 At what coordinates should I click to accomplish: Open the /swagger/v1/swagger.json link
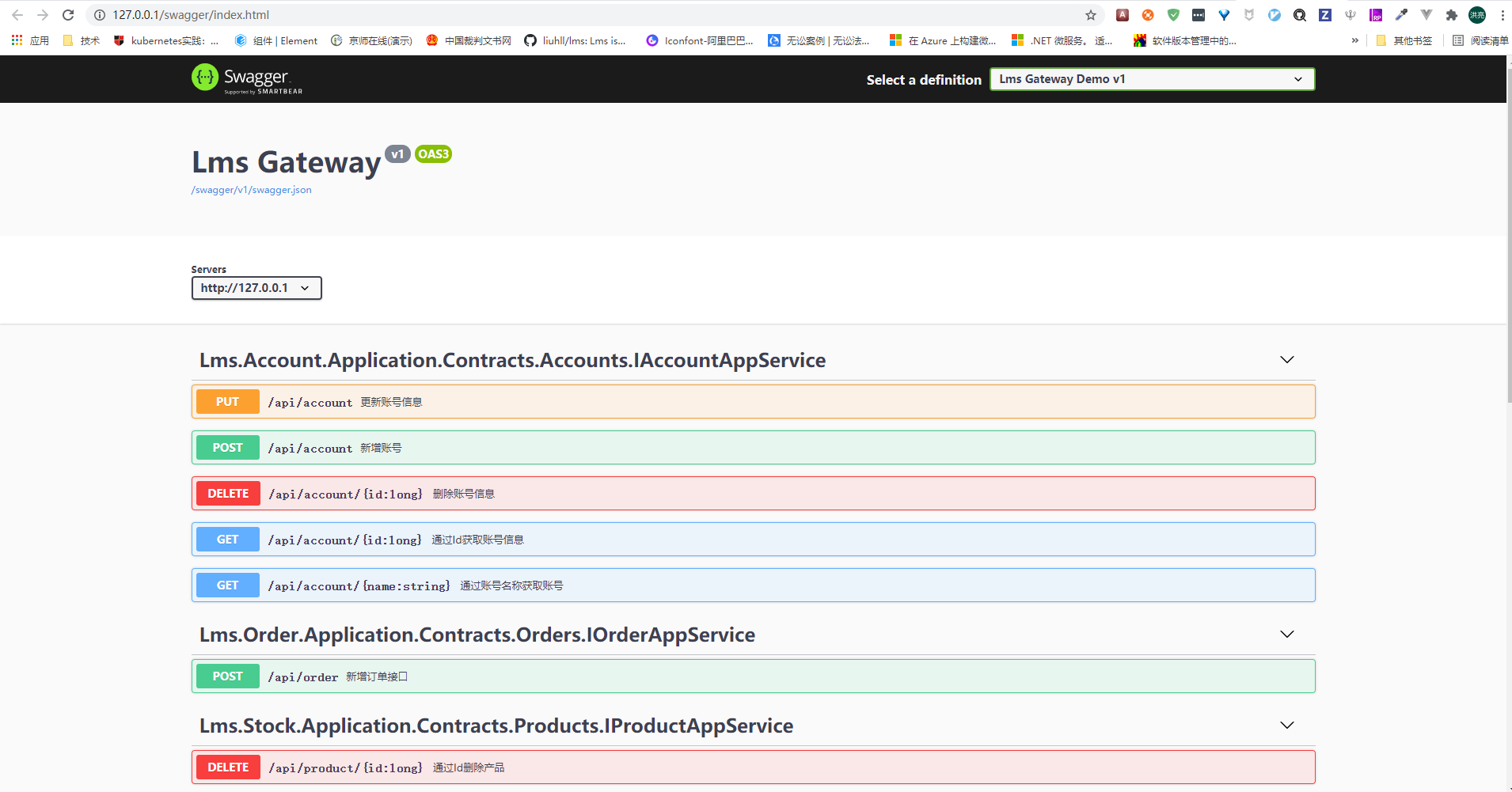[251, 190]
